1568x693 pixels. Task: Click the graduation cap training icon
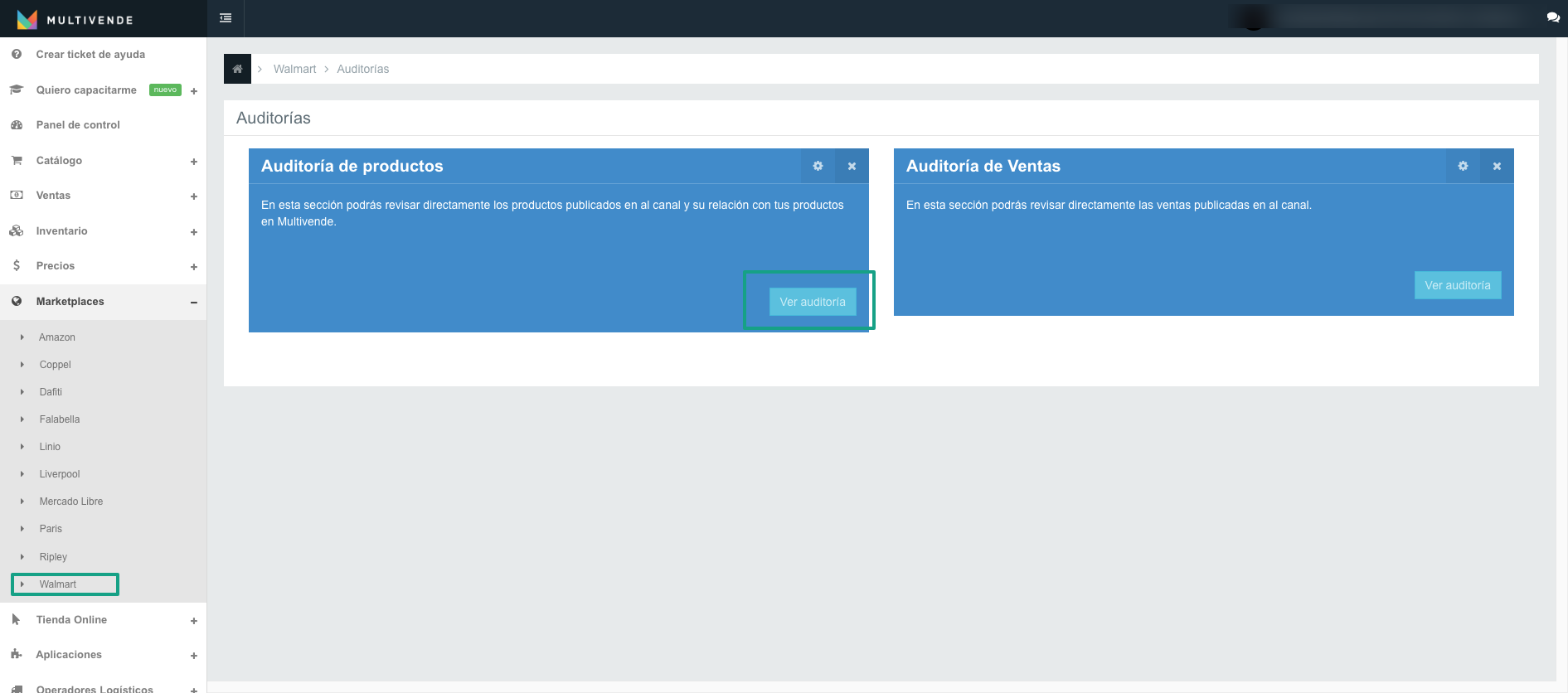[x=17, y=90]
